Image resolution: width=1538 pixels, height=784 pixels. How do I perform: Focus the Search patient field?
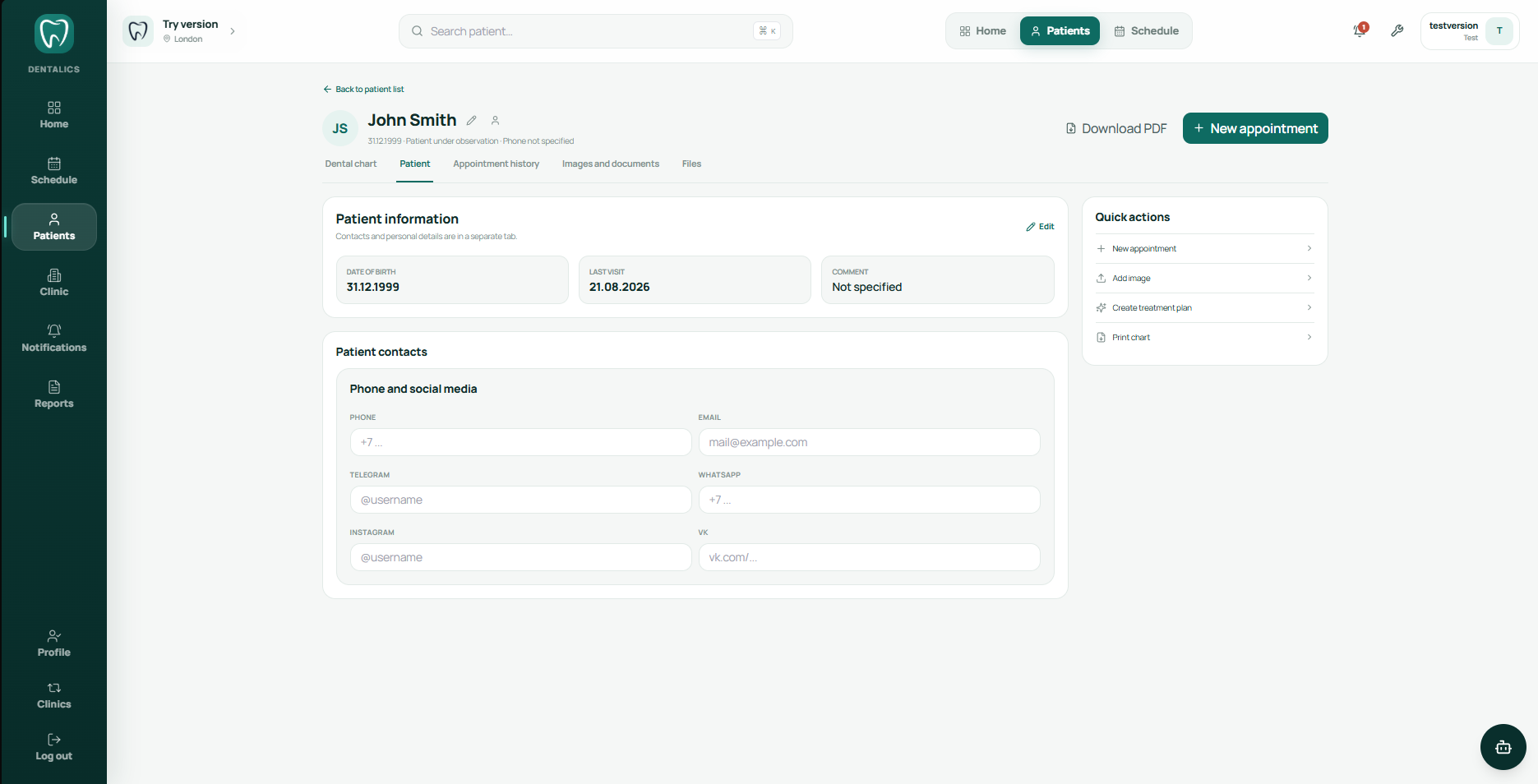(596, 31)
